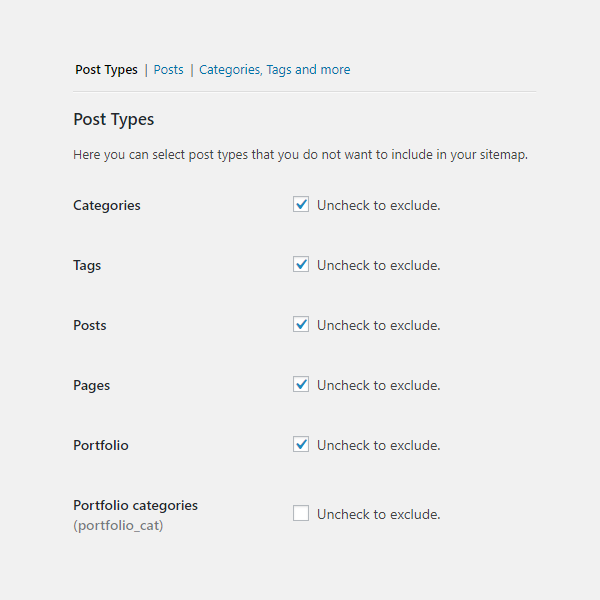Click the Pages row label

click(92, 385)
